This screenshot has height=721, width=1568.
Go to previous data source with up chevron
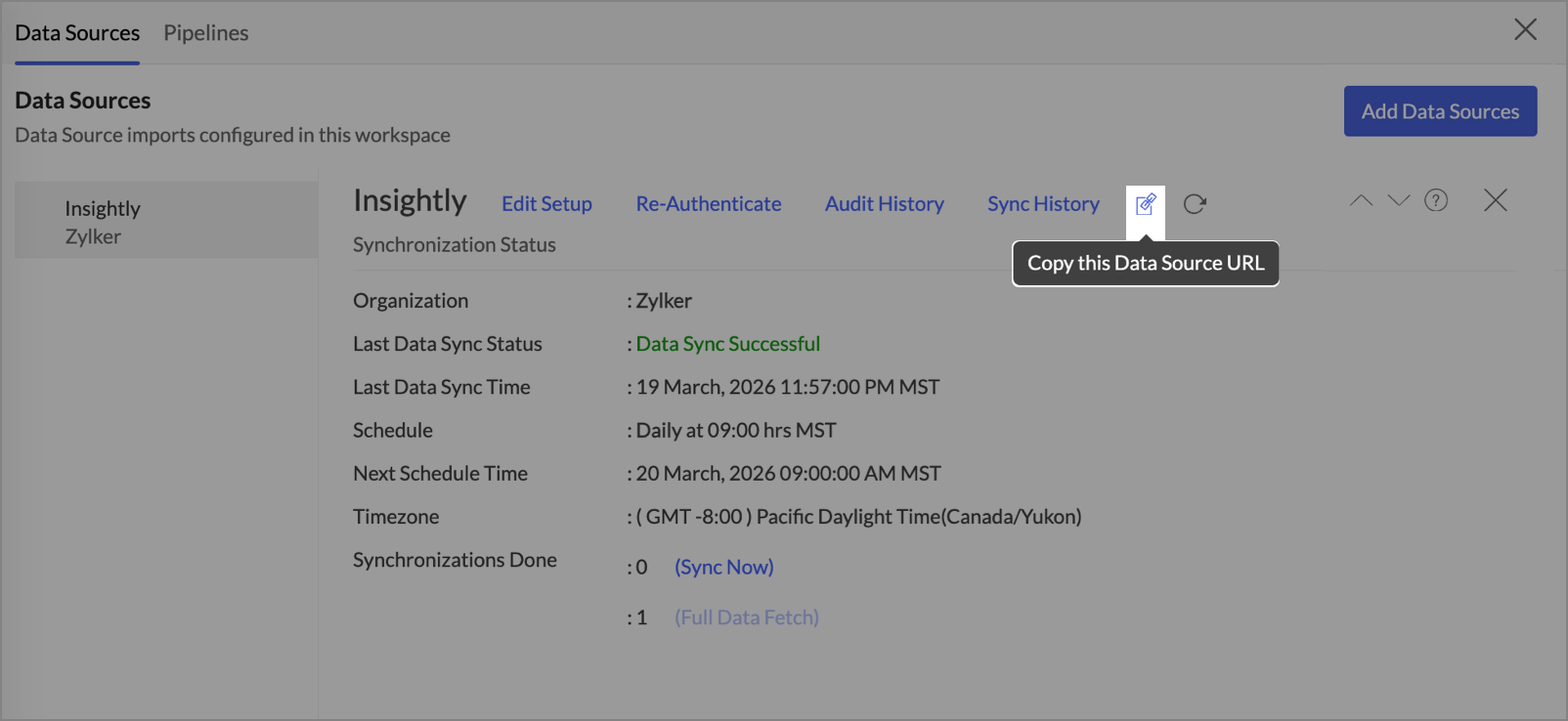(x=1361, y=200)
